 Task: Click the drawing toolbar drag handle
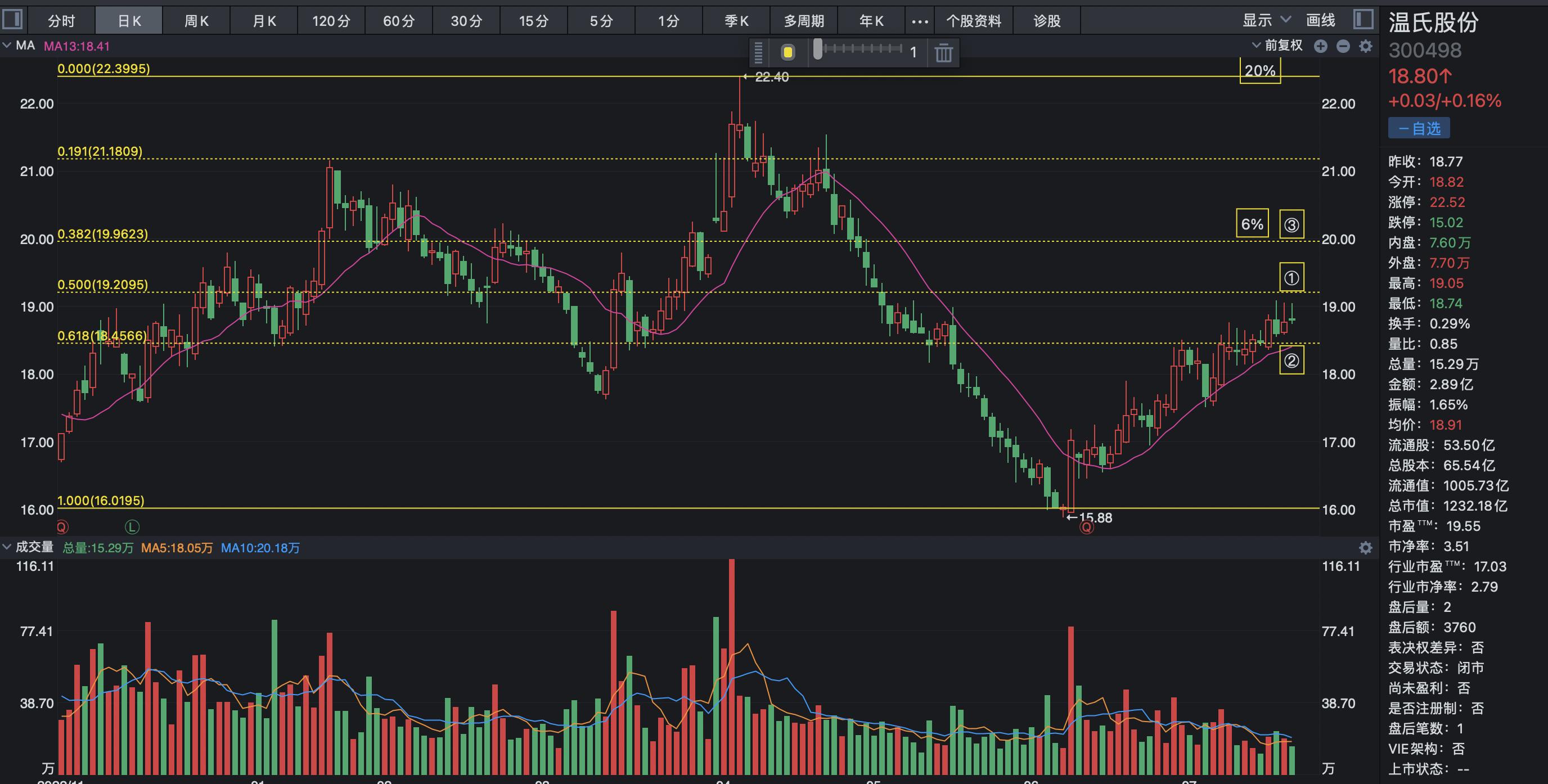[758, 53]
